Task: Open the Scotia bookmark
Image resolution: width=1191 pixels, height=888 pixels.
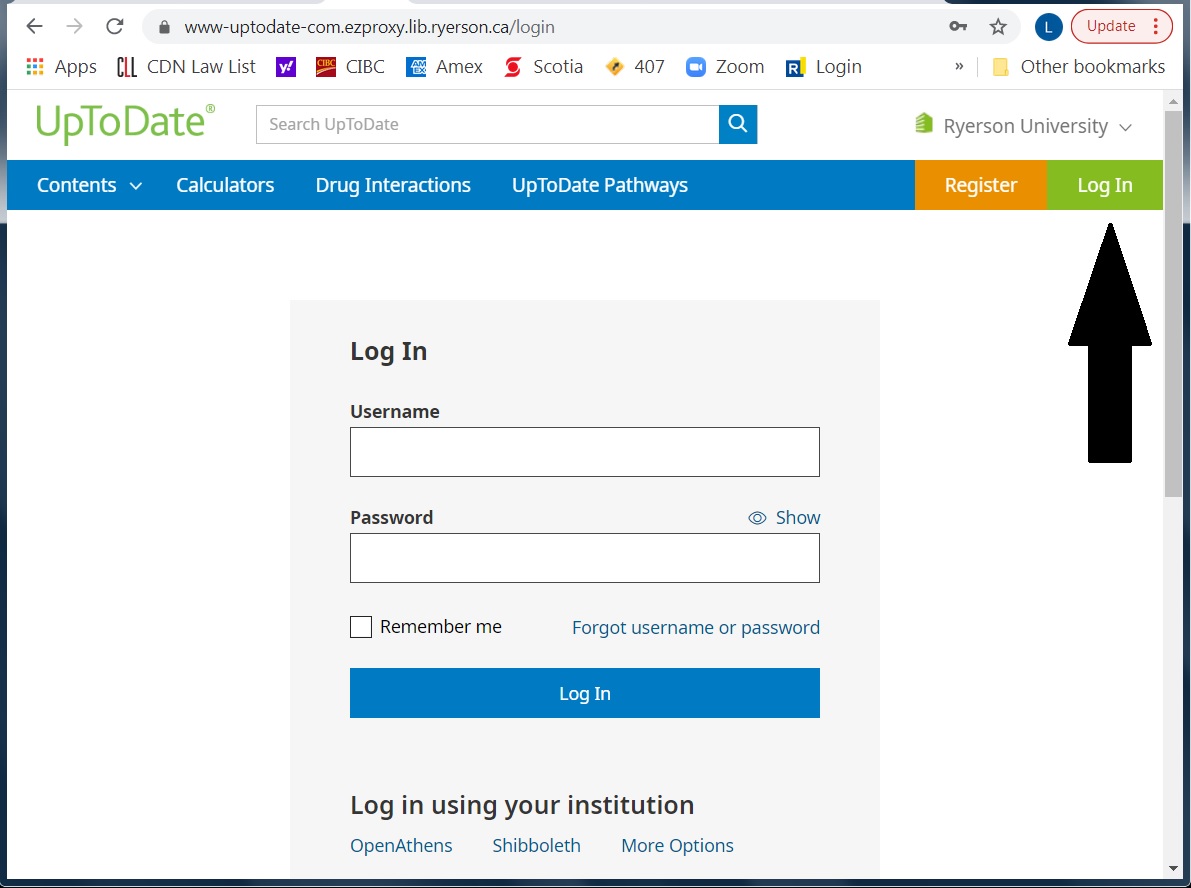Action: pos(544,67)
